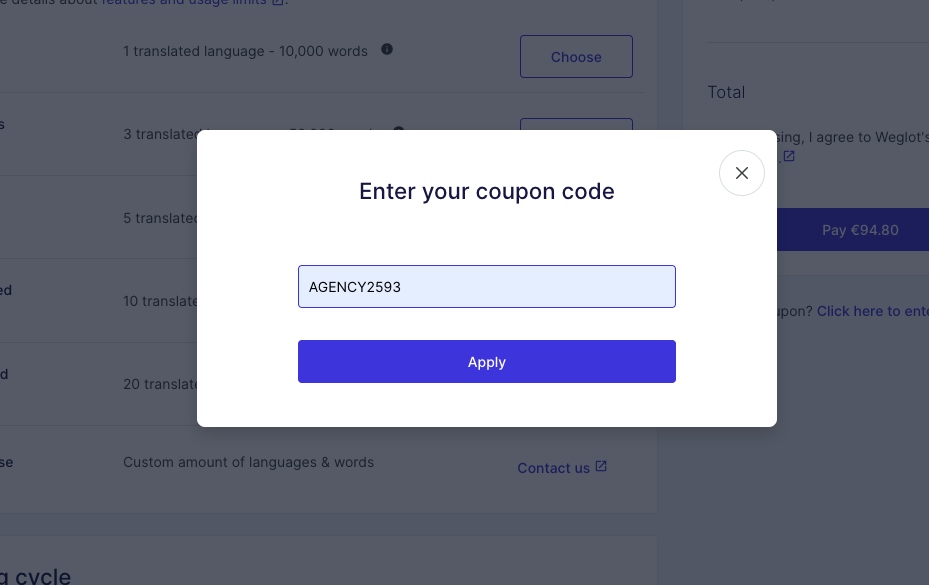
Task: Click external-link icon next to Contact us
Action: pos(601,467)
